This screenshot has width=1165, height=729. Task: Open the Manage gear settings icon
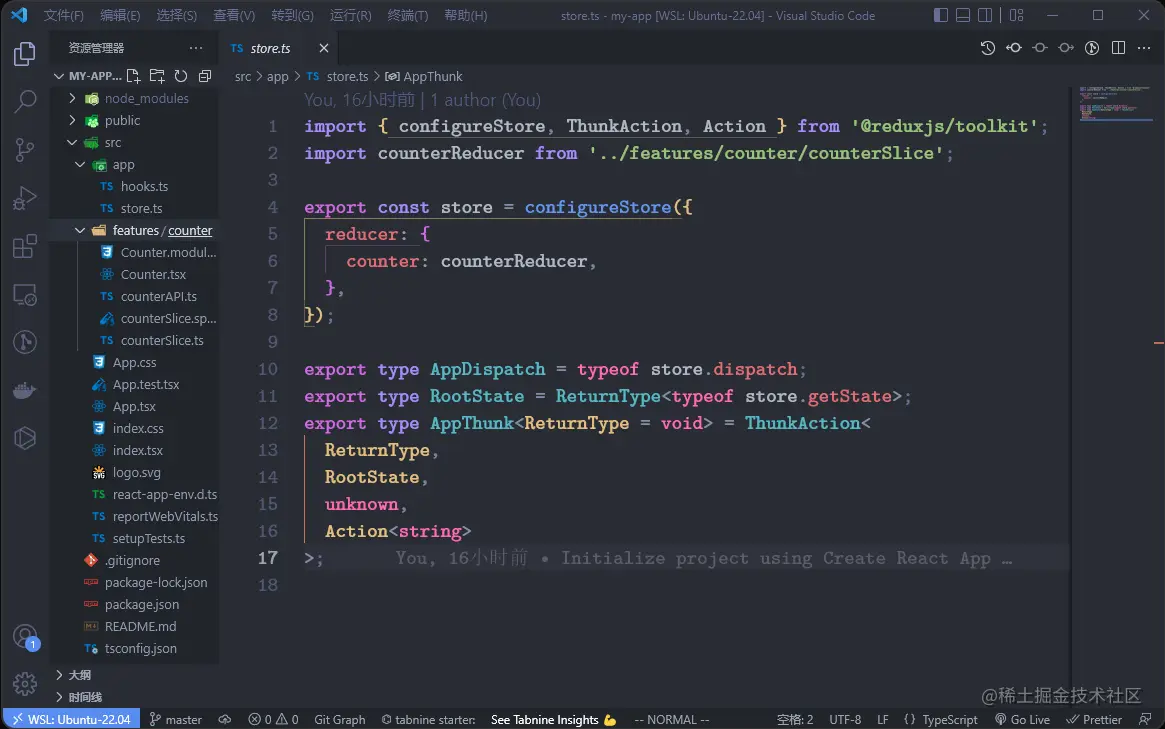(x=25, y=684)
